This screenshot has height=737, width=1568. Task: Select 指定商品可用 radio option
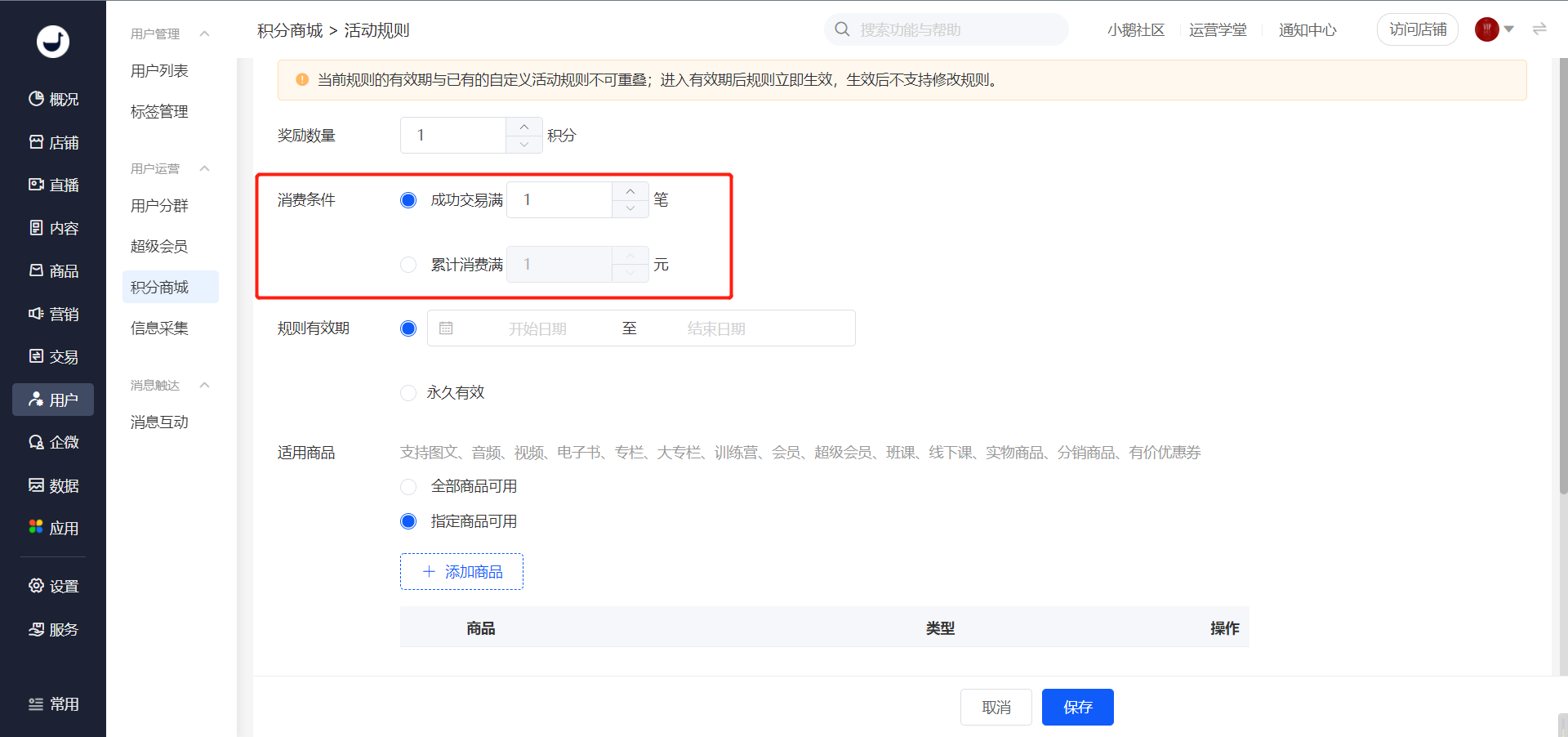tap(408, 521)
